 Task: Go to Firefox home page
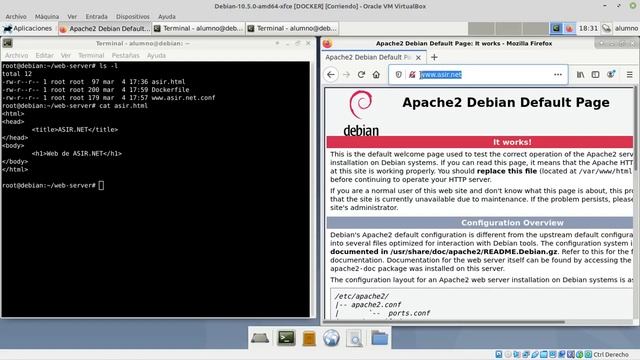pyautogui.click(x=376, y=75)
